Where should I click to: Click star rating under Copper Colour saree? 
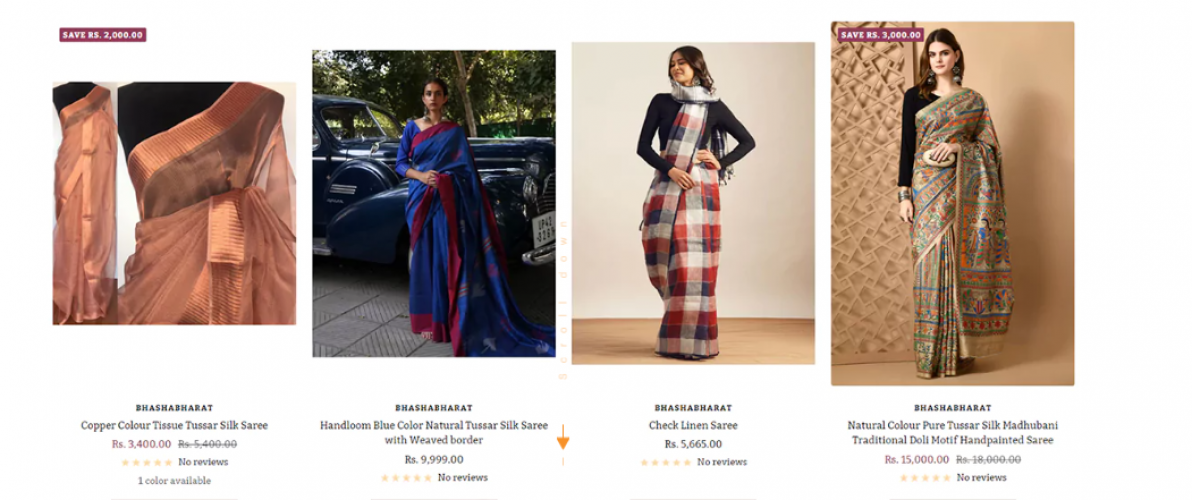coord(147,462)
